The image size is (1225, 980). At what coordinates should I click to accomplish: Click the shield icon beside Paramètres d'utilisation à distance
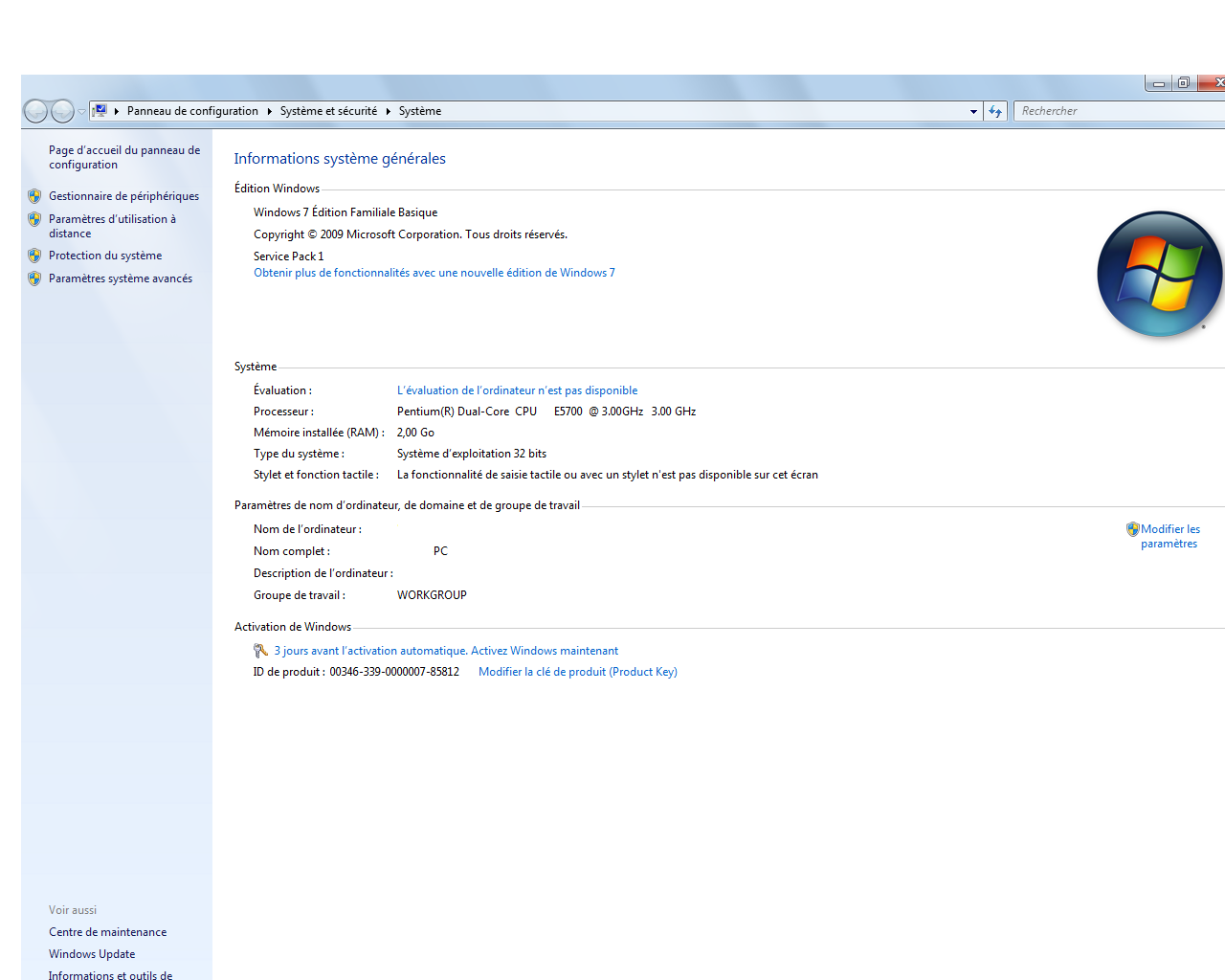coord(34,219)
